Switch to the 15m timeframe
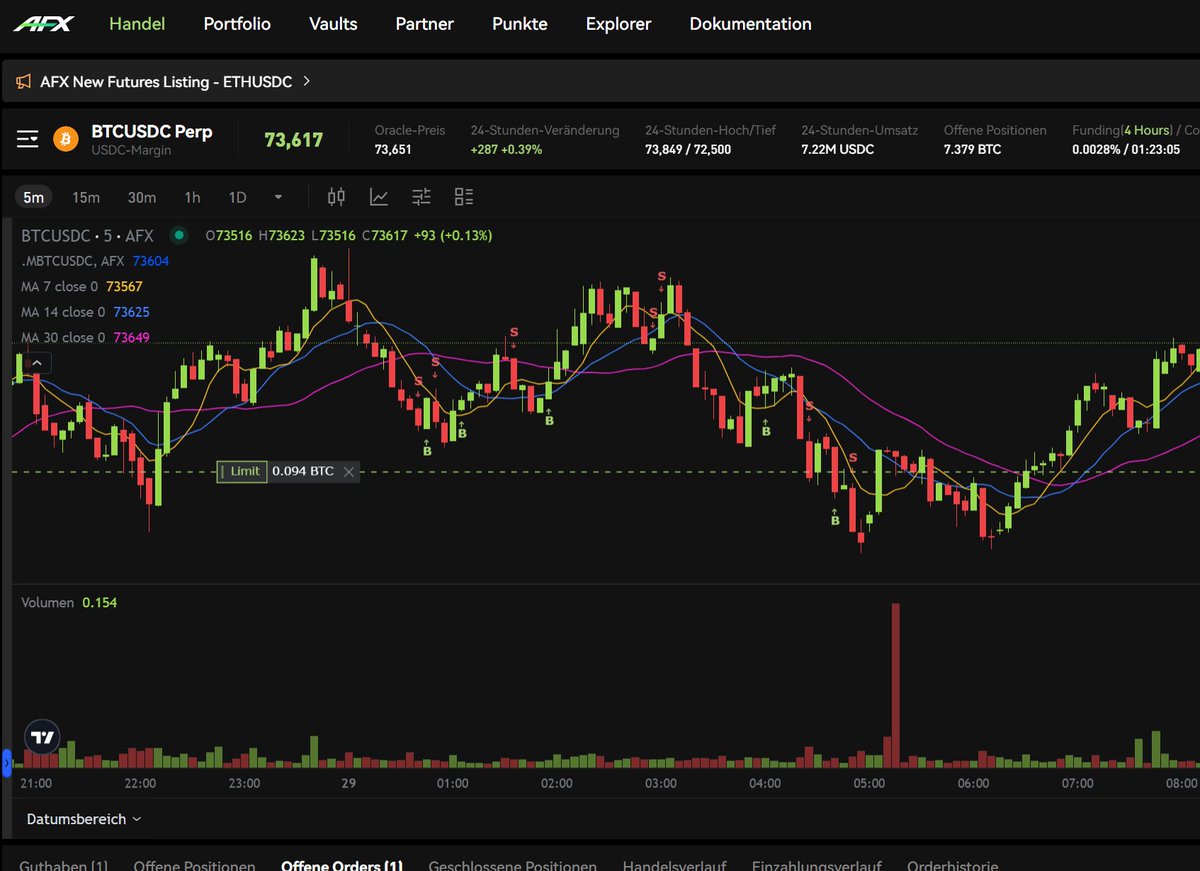 coord(86,197)
